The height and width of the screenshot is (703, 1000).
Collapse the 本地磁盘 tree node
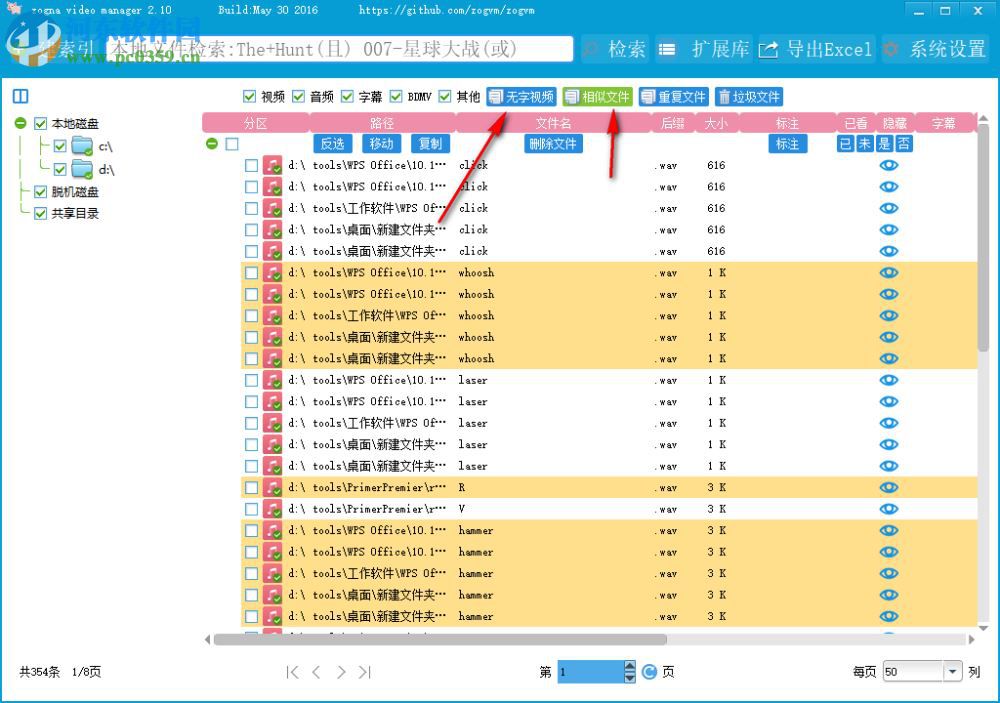coord(20,123)
